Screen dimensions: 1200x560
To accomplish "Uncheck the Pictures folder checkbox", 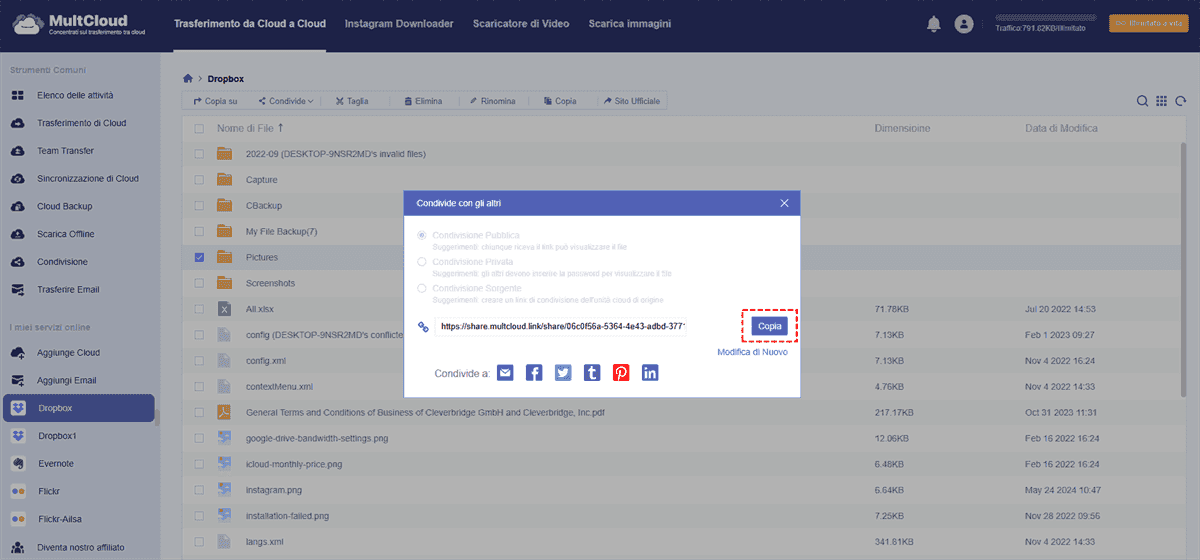I will [199, 257].
